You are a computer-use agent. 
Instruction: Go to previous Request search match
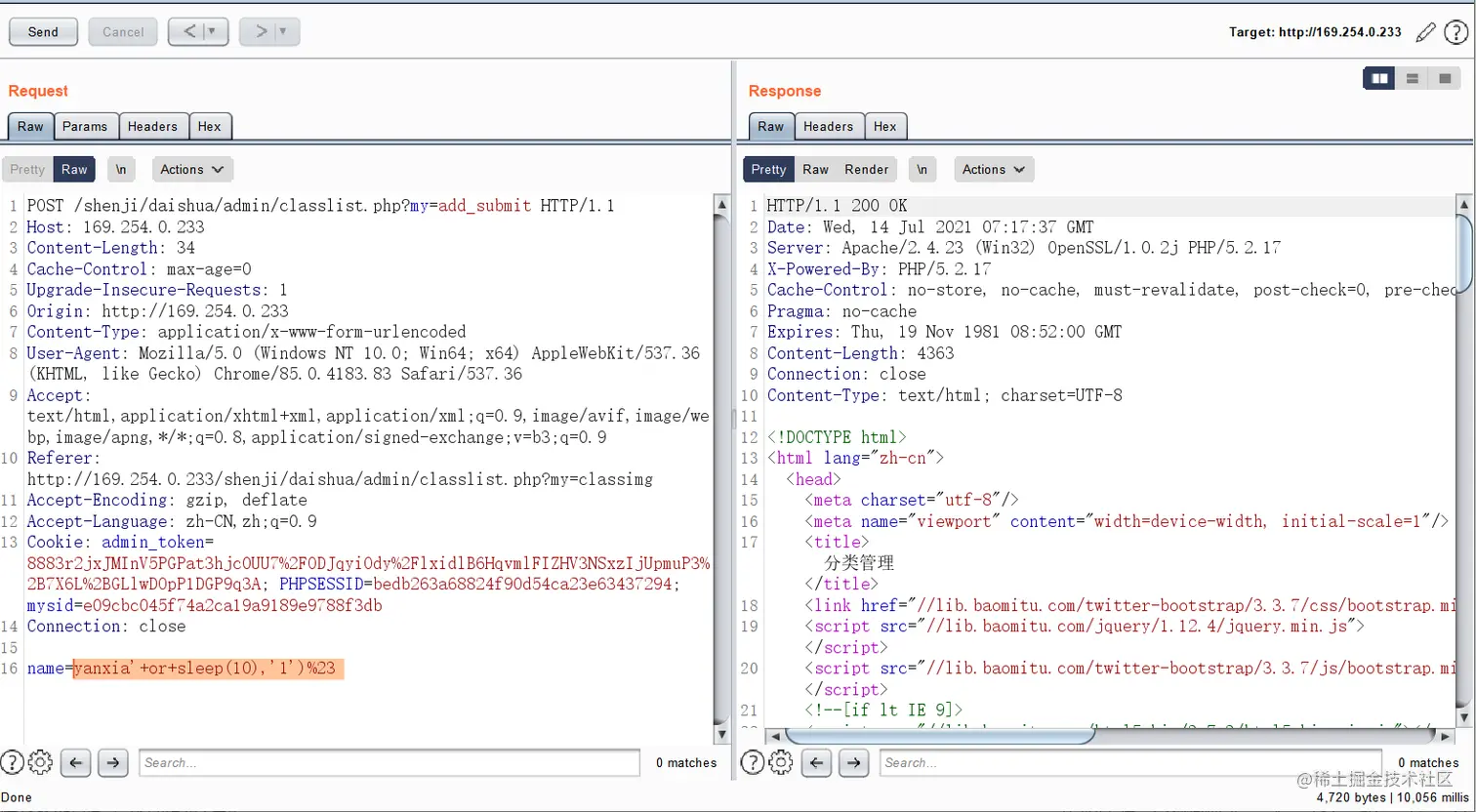pos(75,762)
